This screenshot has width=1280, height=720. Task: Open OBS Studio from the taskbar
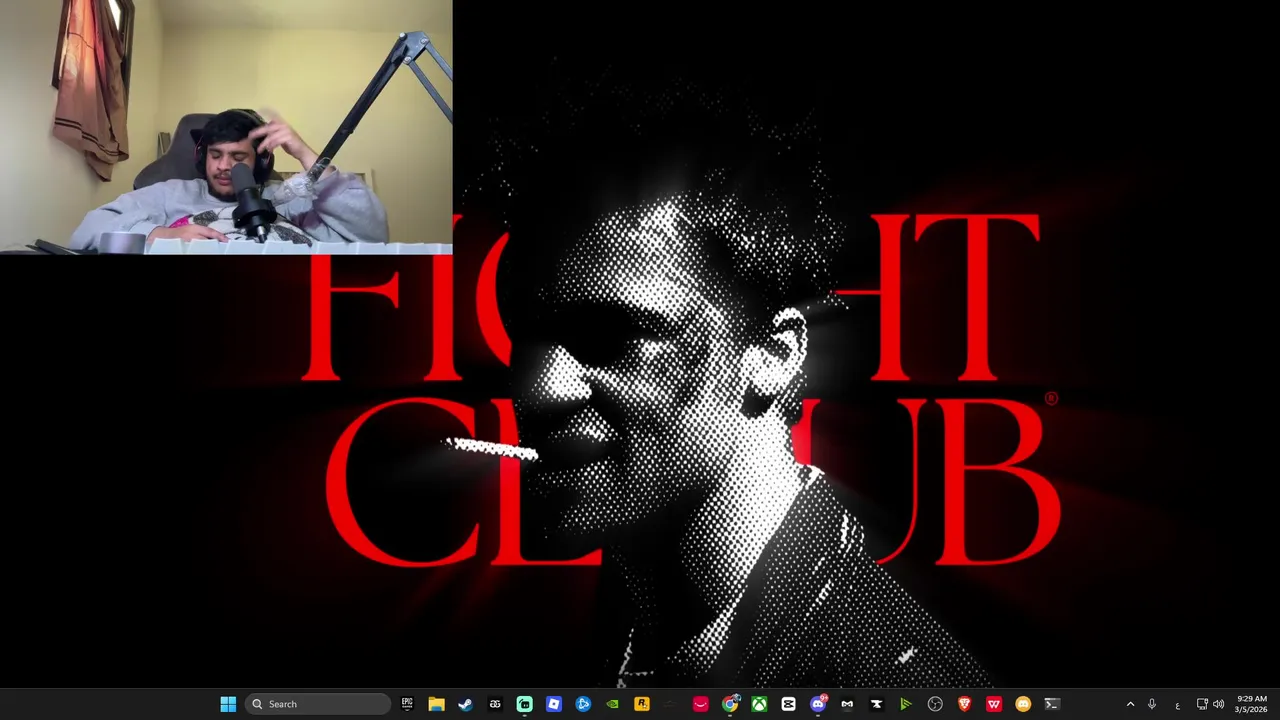click(935, 704)
